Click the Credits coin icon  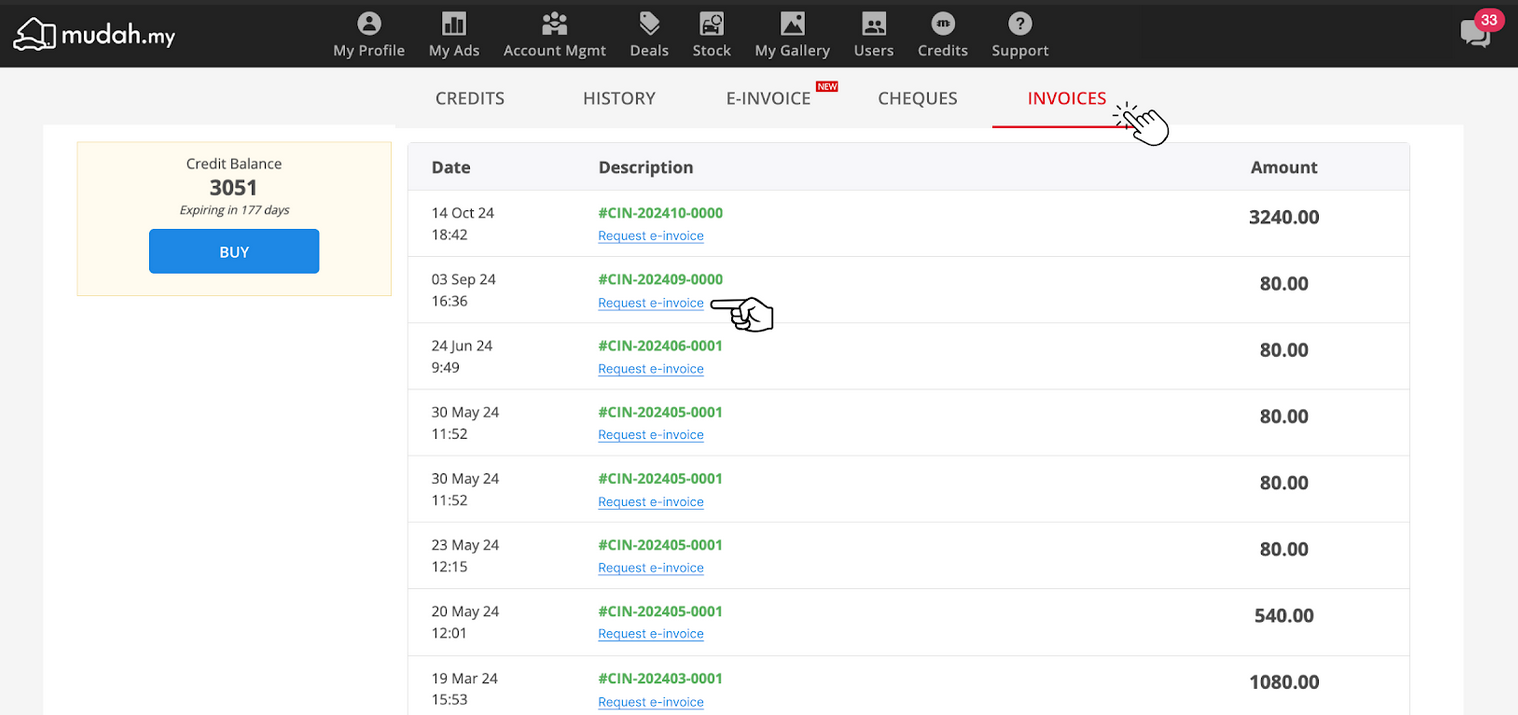click(942, 24)
